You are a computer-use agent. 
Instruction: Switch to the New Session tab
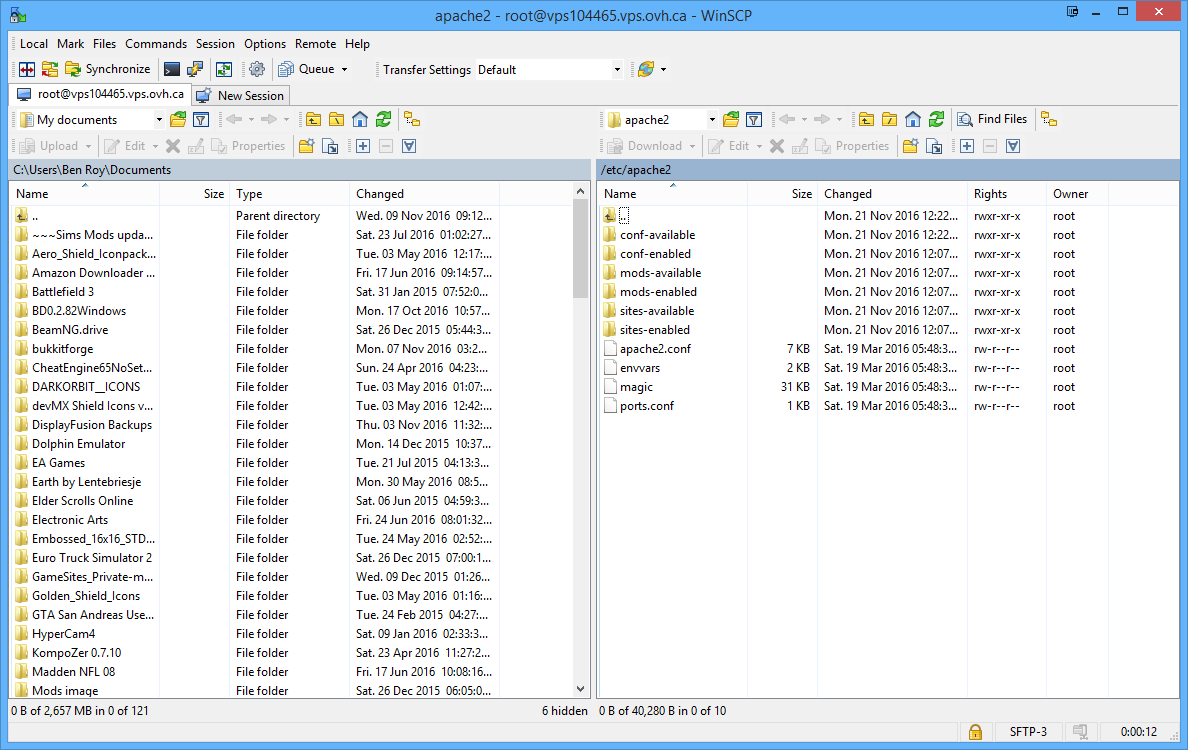(x=241, y=95)
